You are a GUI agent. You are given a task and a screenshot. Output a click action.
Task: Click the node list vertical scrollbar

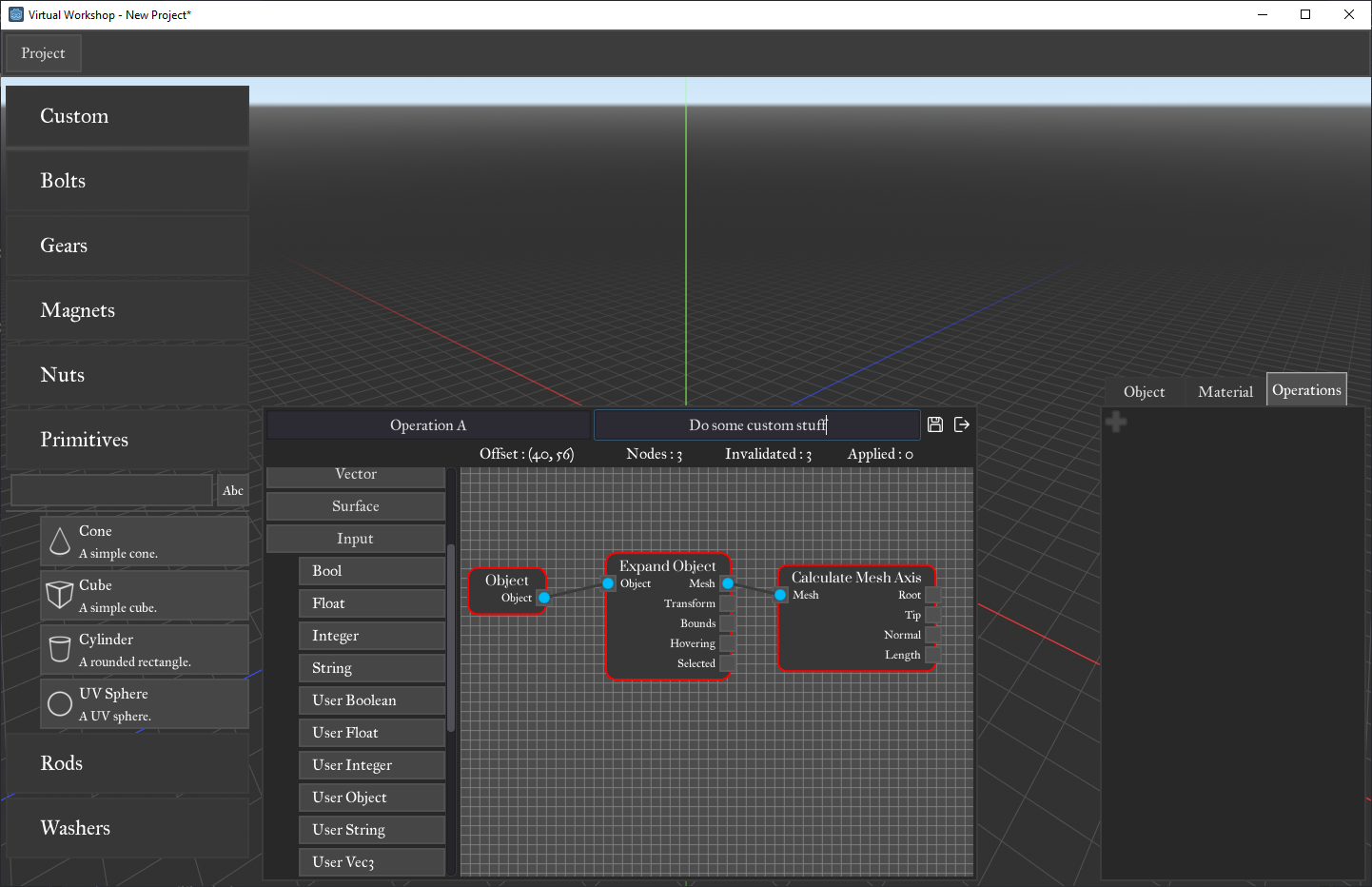pyautogui.click(x=451, y=638)
